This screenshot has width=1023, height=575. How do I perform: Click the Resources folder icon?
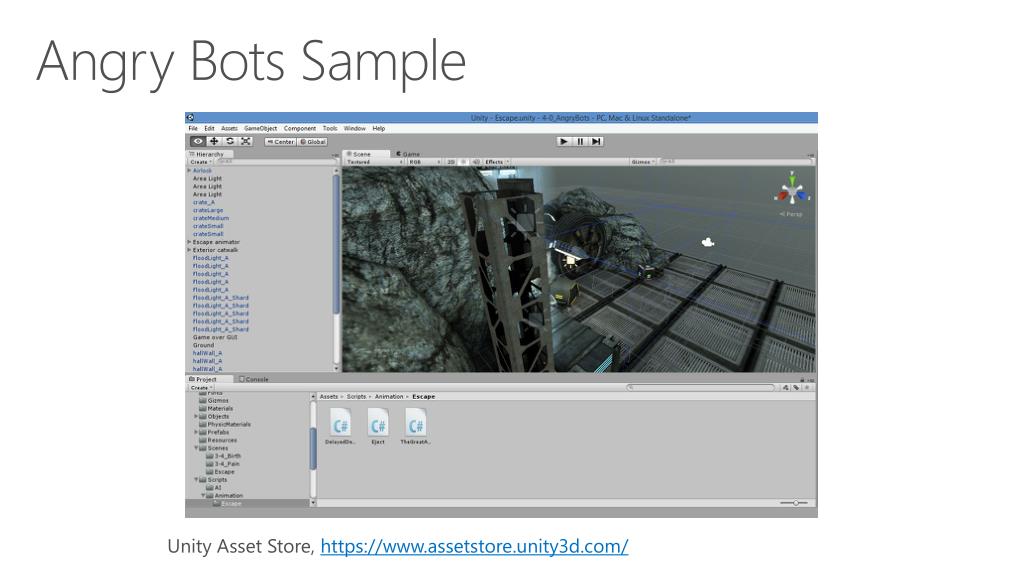203,440
